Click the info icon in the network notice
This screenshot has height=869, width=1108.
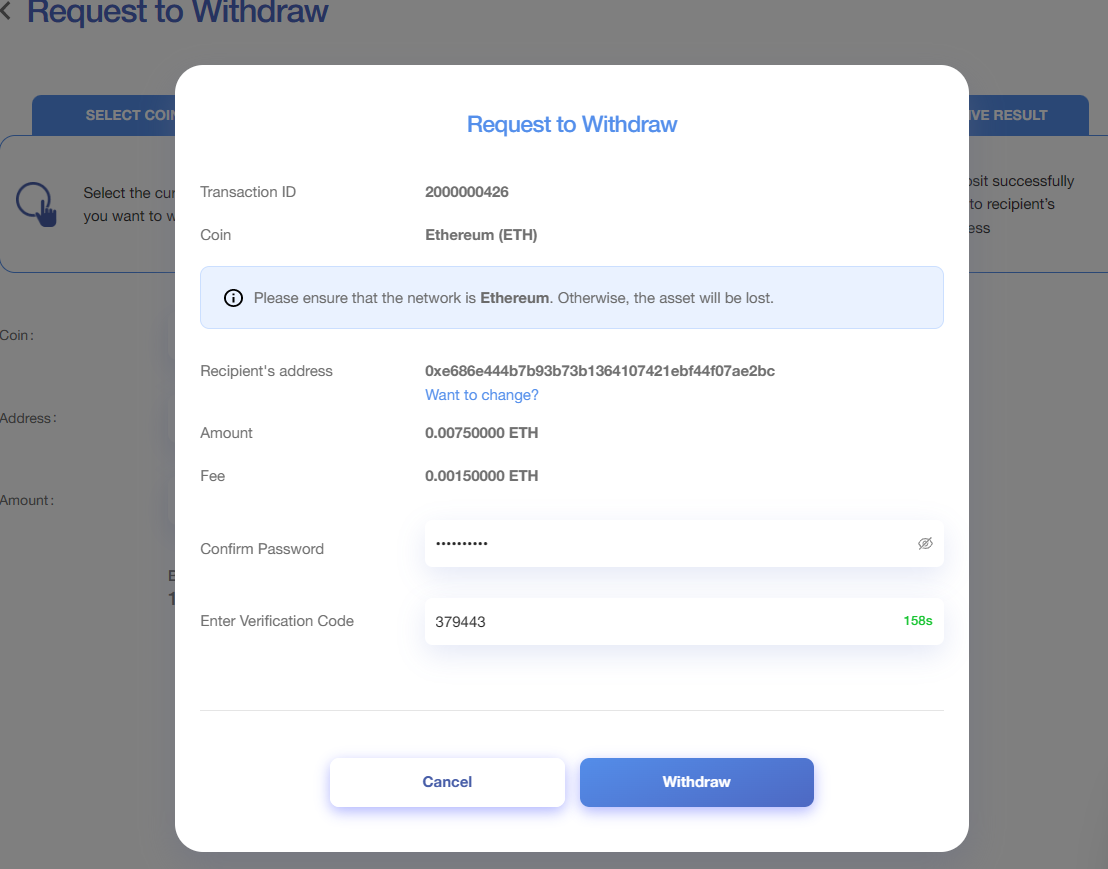[233, 298]
